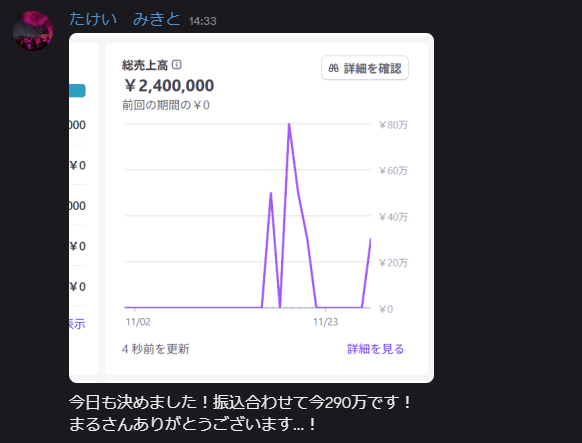Click binoculars icon in 詳細を確認 button
The width and height of the screenshot is (582, 443).
click(333, 68)
